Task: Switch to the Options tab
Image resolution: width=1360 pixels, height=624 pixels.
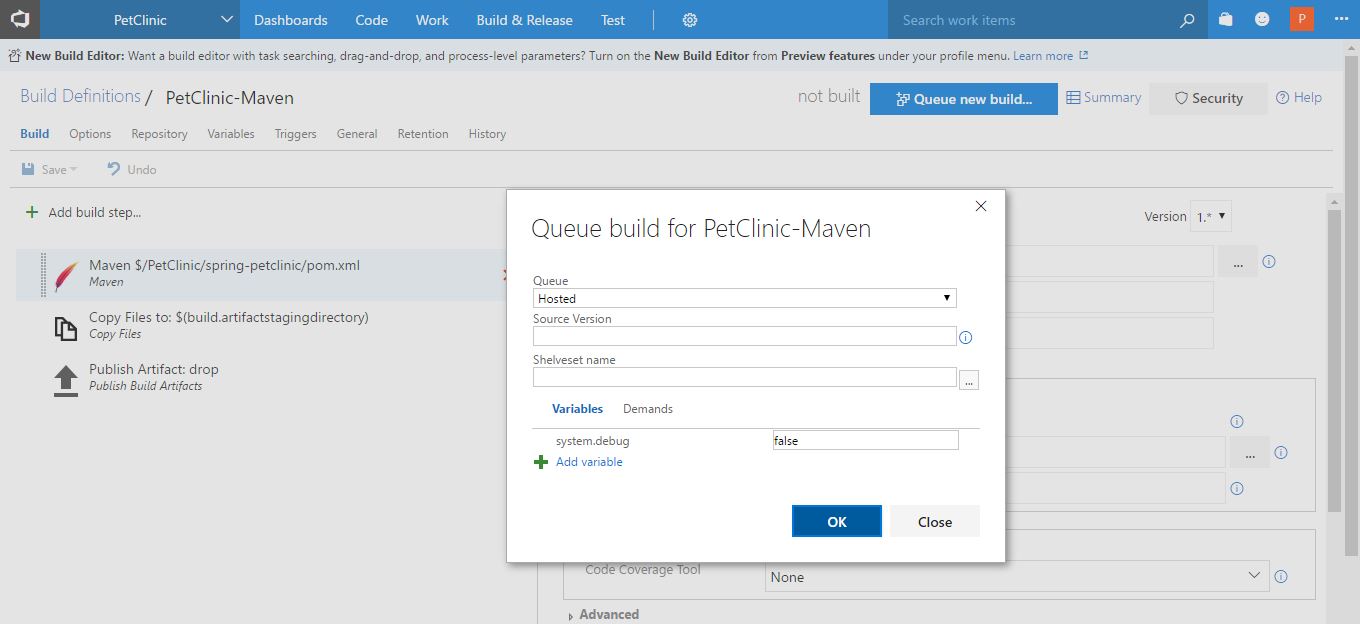Action: [x=90, y=134]
